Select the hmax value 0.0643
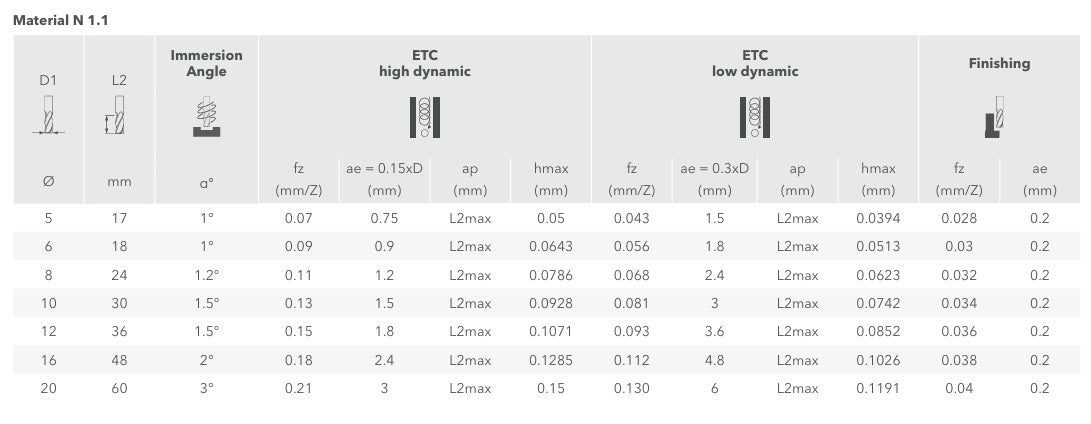 550,246
